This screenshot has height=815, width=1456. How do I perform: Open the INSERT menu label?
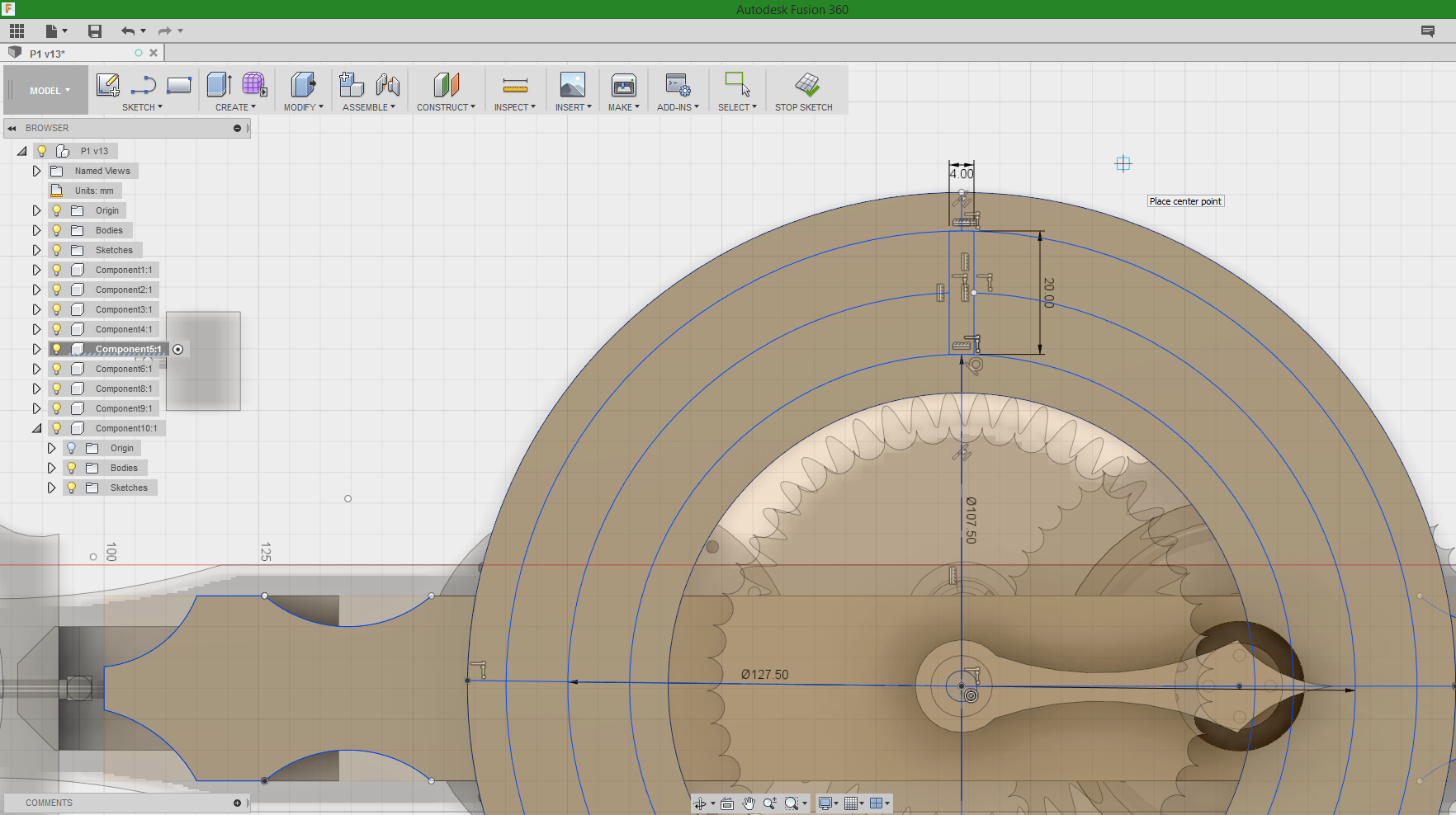[x=573, y=107]
